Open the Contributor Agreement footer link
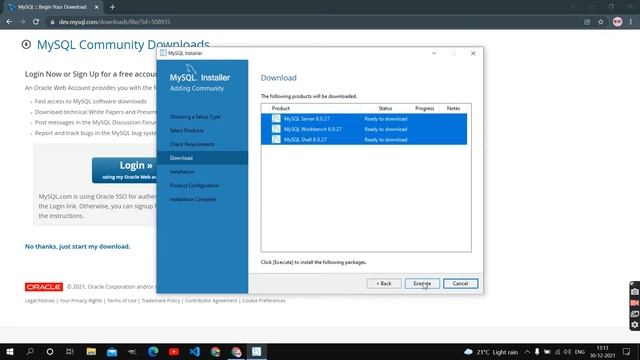This screenshot has height=360, width=640. pos(211,300)
